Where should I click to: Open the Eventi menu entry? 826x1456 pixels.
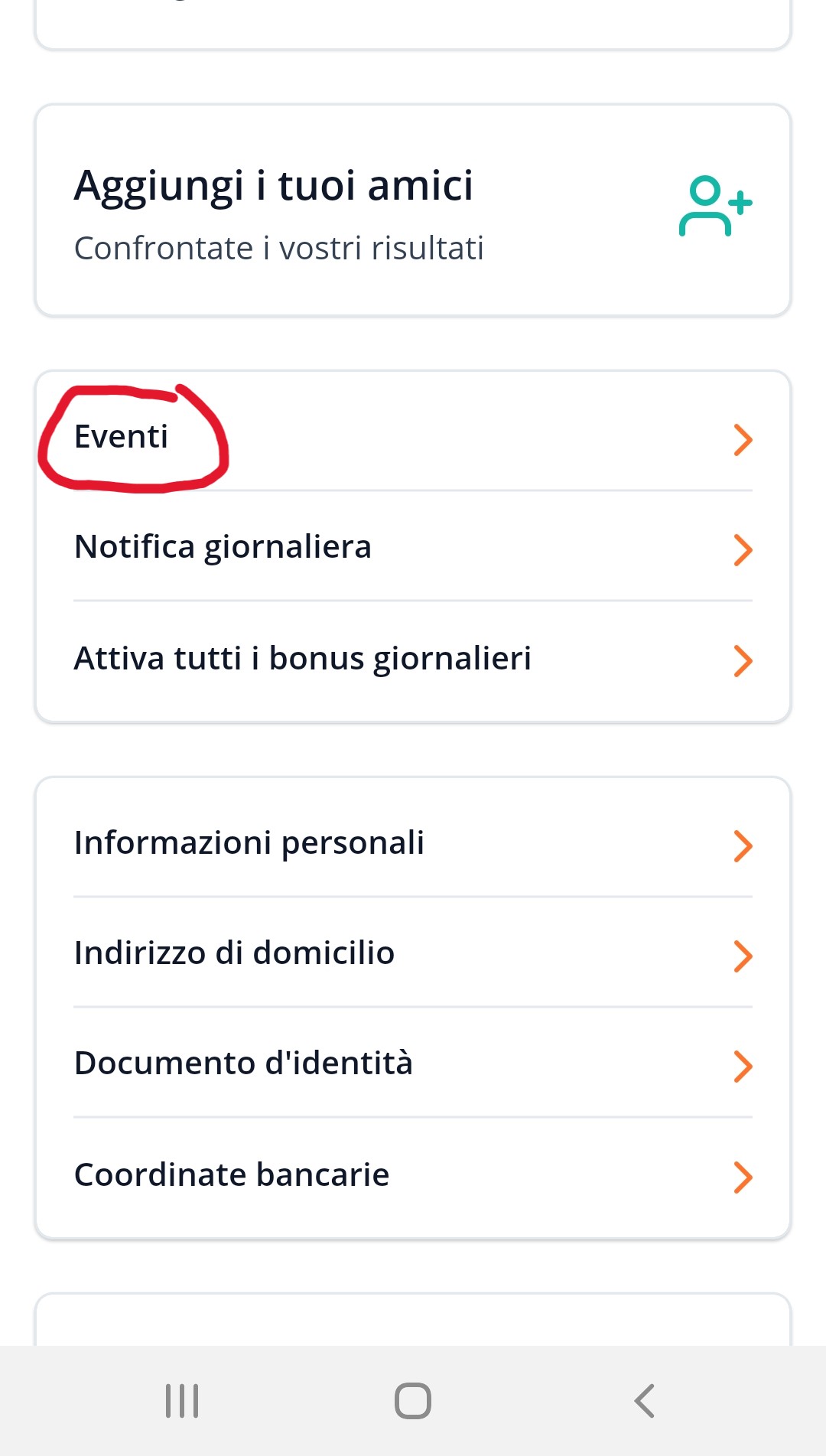[x=413, y=437]
